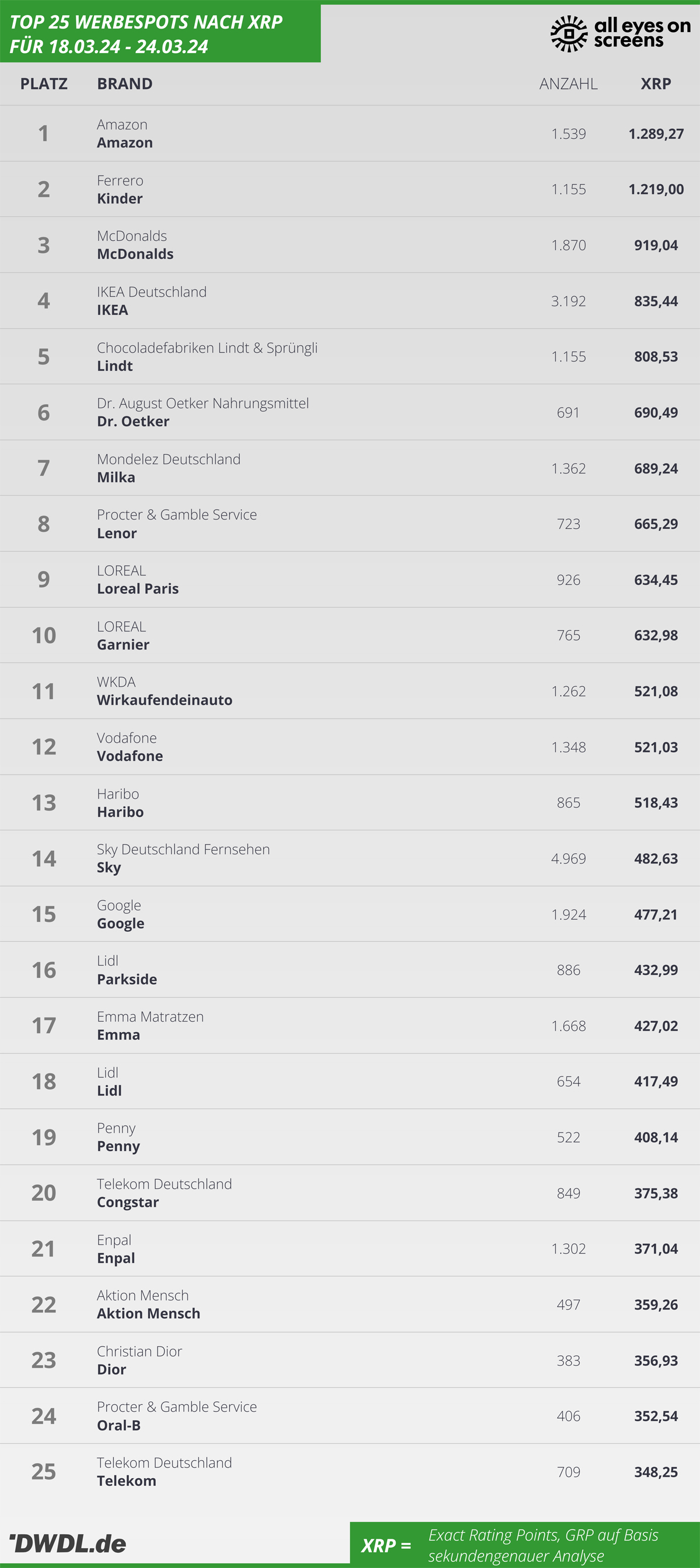The width and height of the screenshot is (700, 1568).
Task: Click the Top 25 Werbespots title banner
Action: [x=160, y=33]
